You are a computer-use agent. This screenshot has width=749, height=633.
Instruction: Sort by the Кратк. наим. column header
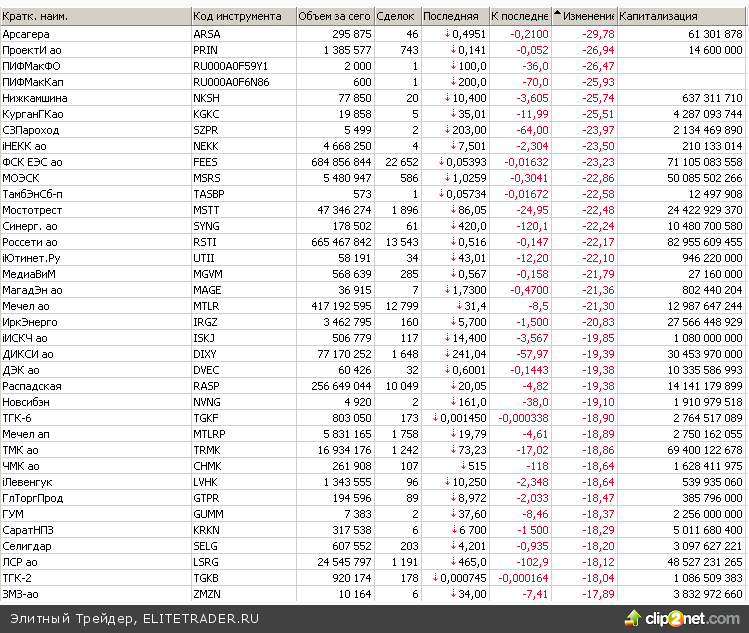click(96, 16)
